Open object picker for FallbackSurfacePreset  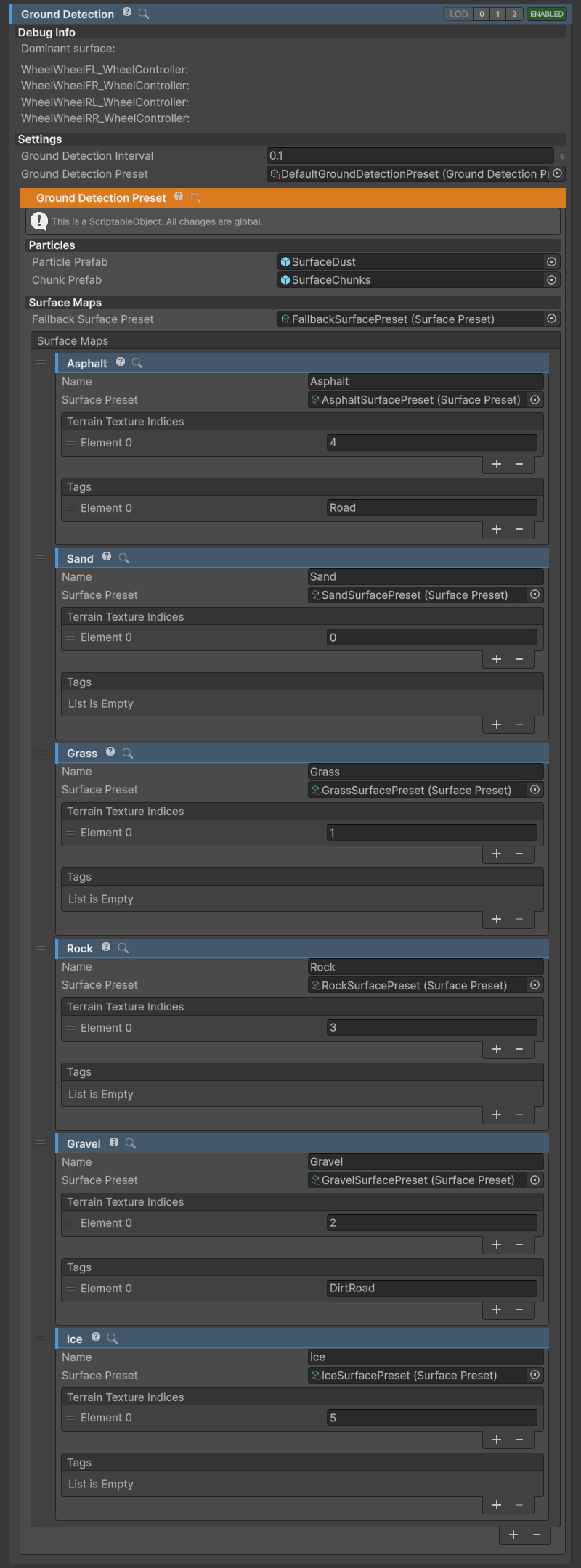(x=551, y=319)
